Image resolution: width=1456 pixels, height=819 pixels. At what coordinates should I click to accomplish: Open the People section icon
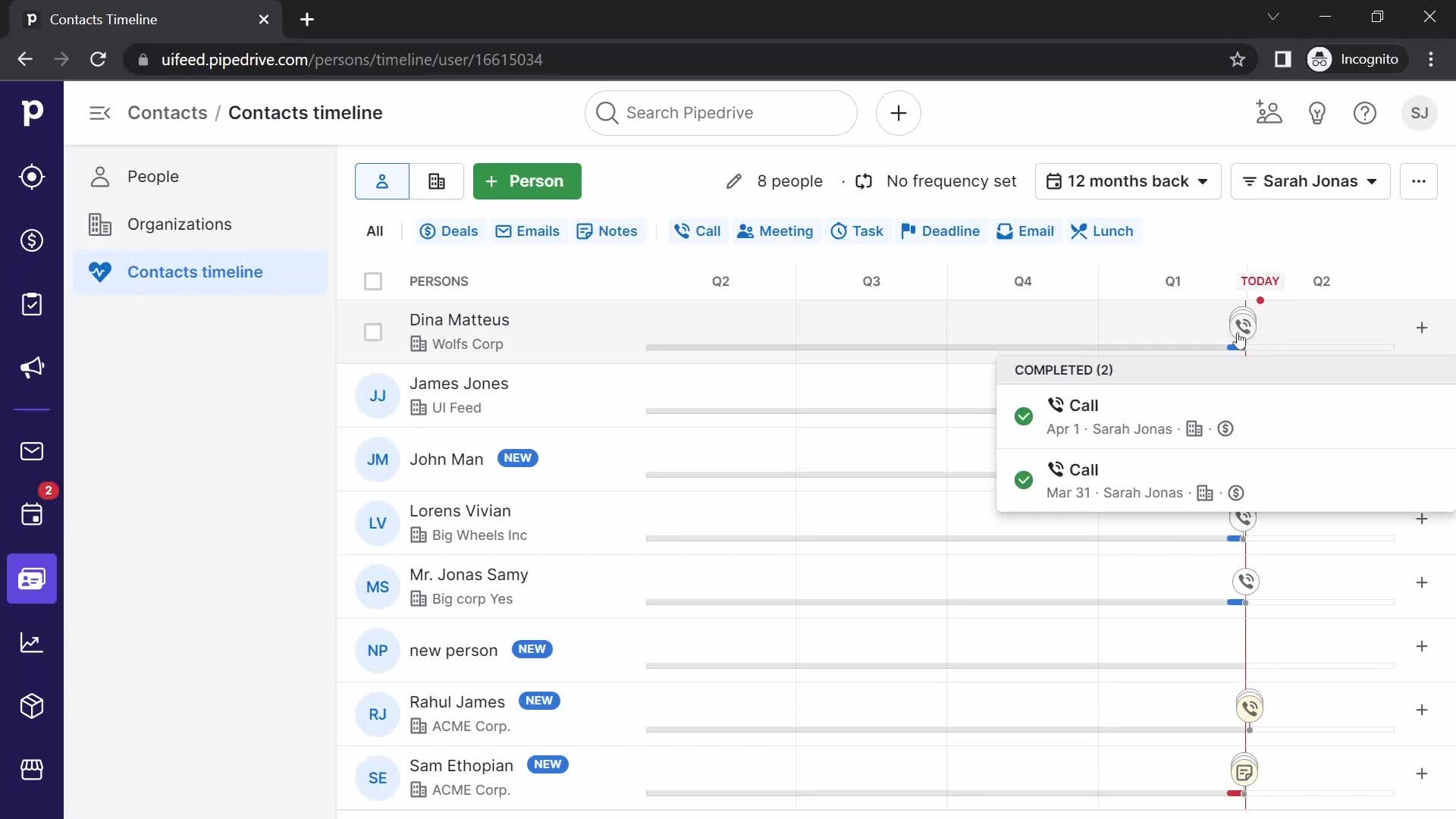(x=100, y=176)
